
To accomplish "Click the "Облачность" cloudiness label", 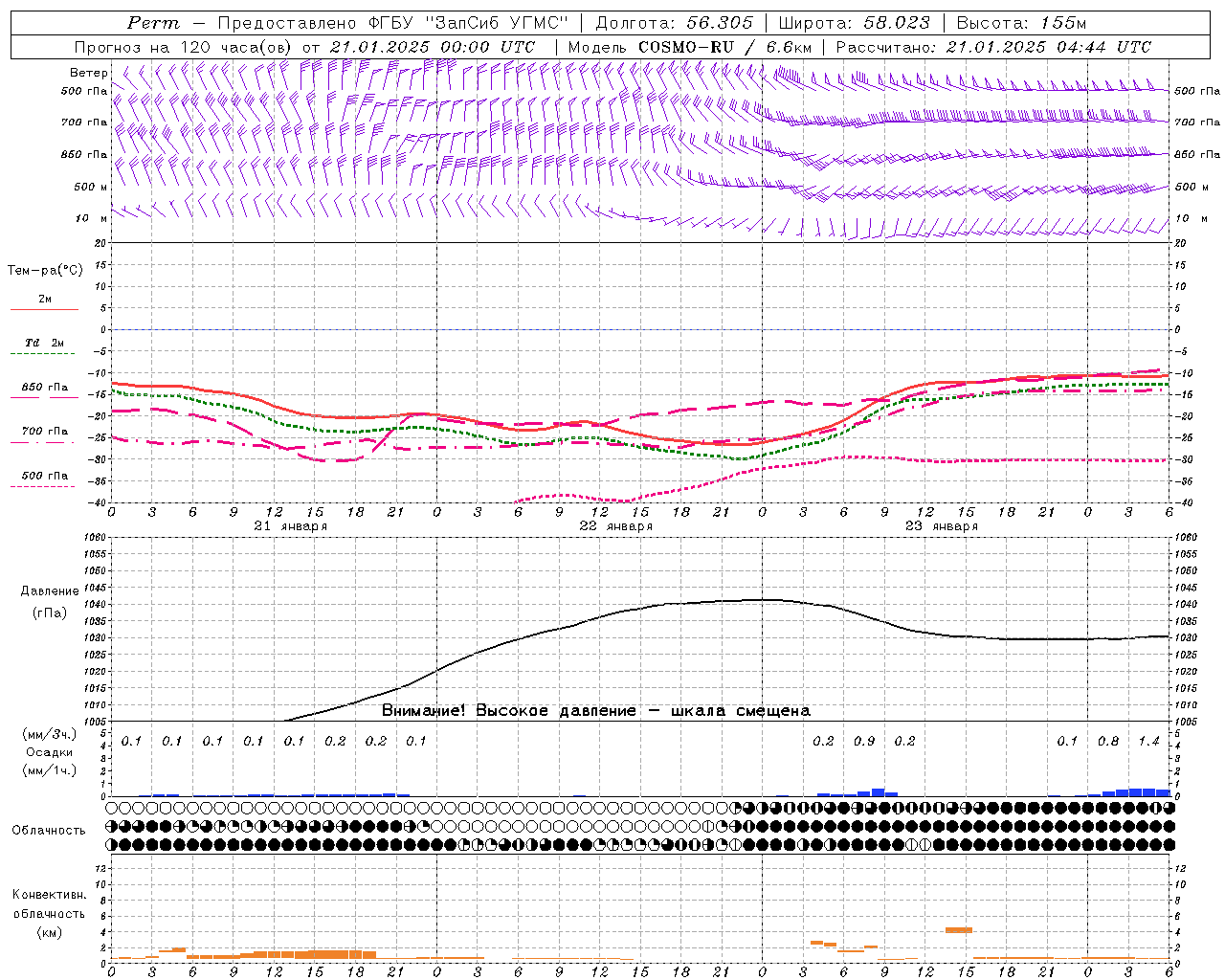I will (x=49, y=831).
